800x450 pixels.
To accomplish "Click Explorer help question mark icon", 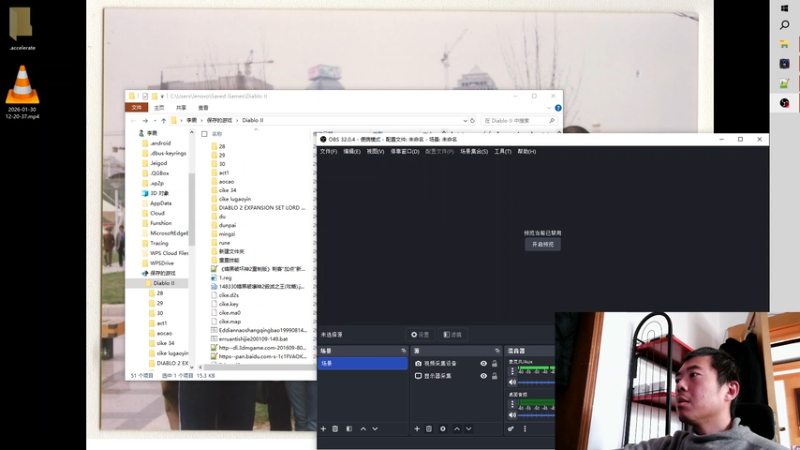I will [x=558, y=108].
